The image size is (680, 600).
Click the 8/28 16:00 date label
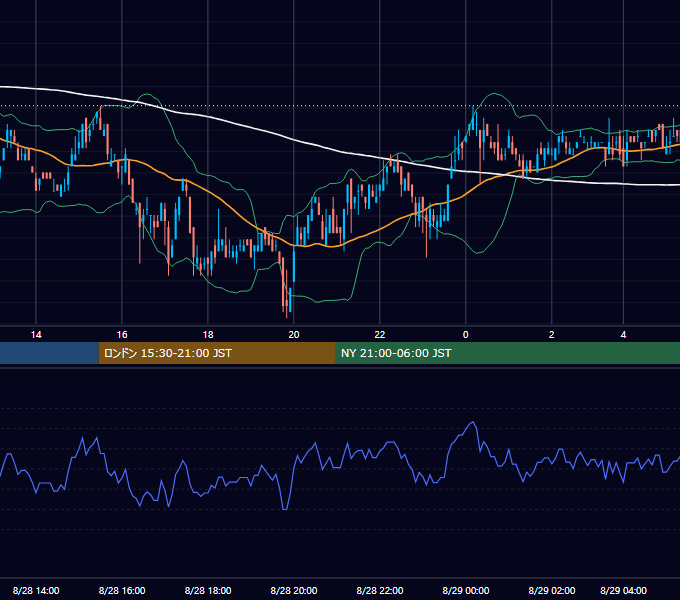[122, 590]
